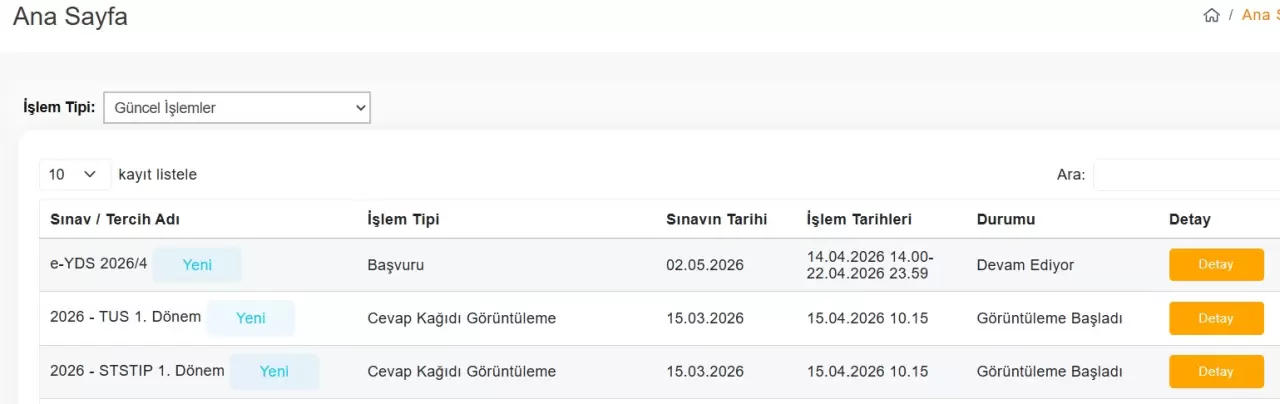Click the Yeni badge next to e-YDS 2026/4
This screenshot has height=404, width=1280.
(197, 265)
